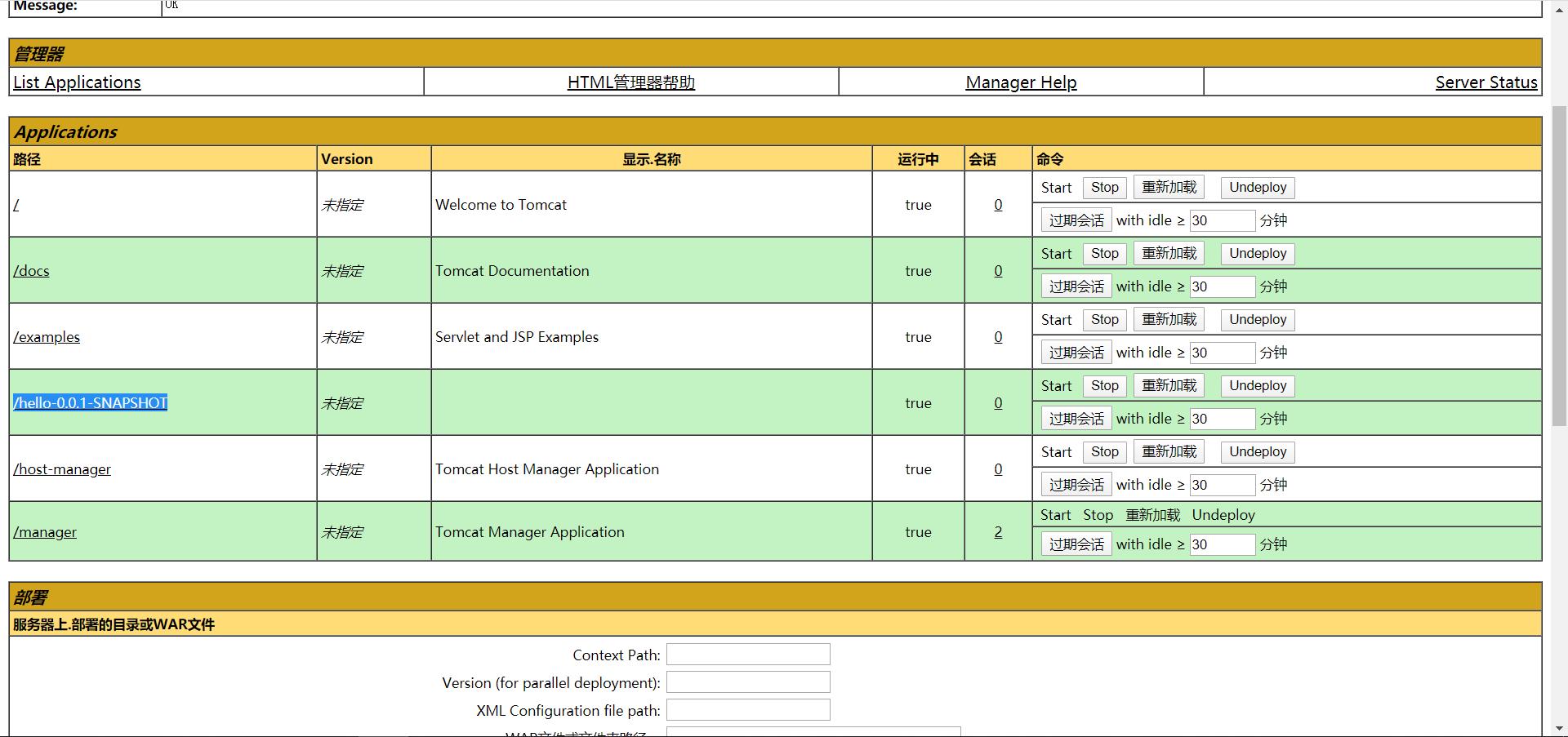Undeploy the /examples application

(1258, 320)
